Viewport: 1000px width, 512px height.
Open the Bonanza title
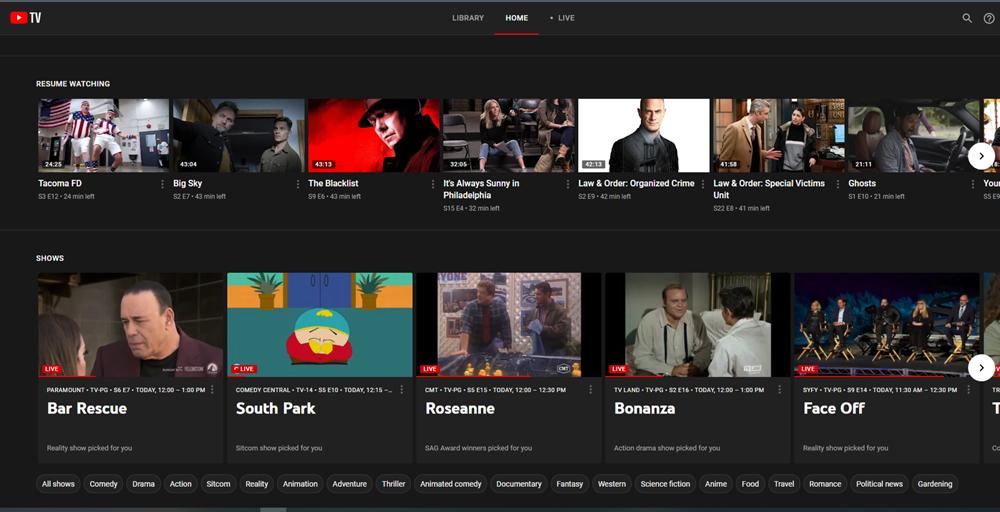644,409
